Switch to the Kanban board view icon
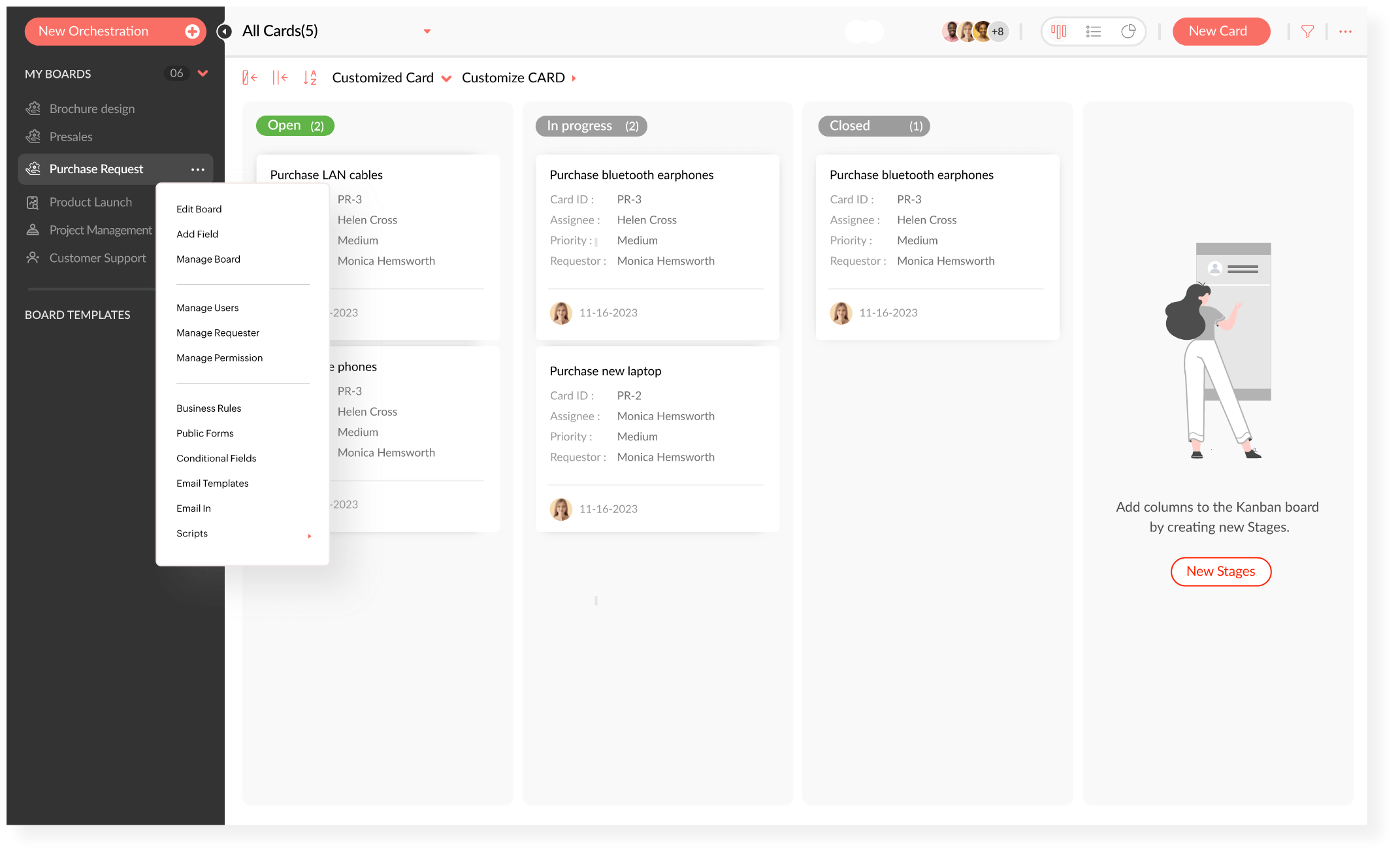Image resolution: width=1400 pixels, height=858 pixels. pyautogui.click(x=1058, y=31)
